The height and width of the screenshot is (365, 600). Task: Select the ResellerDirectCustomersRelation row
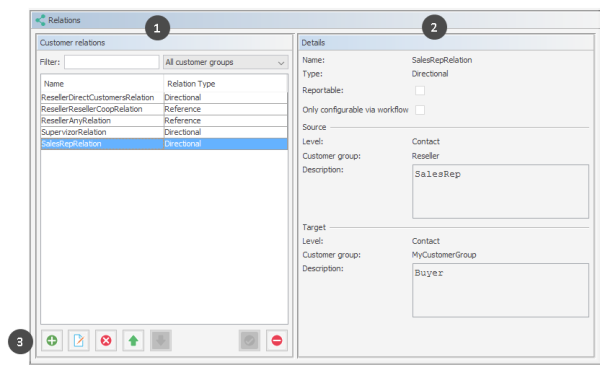click(x=164, y=98)
